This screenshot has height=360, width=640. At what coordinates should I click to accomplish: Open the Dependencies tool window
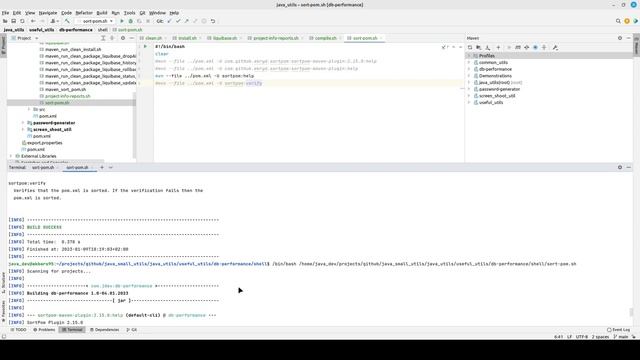coord(104,330)
